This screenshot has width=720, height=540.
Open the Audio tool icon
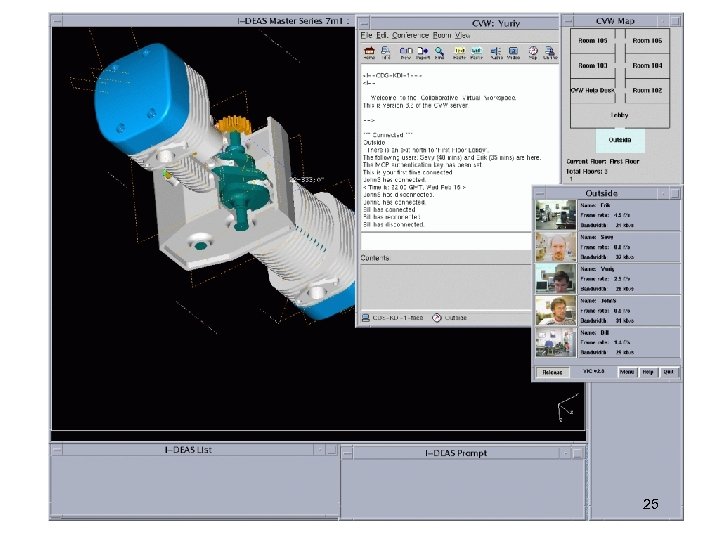[x=496, y=52]
